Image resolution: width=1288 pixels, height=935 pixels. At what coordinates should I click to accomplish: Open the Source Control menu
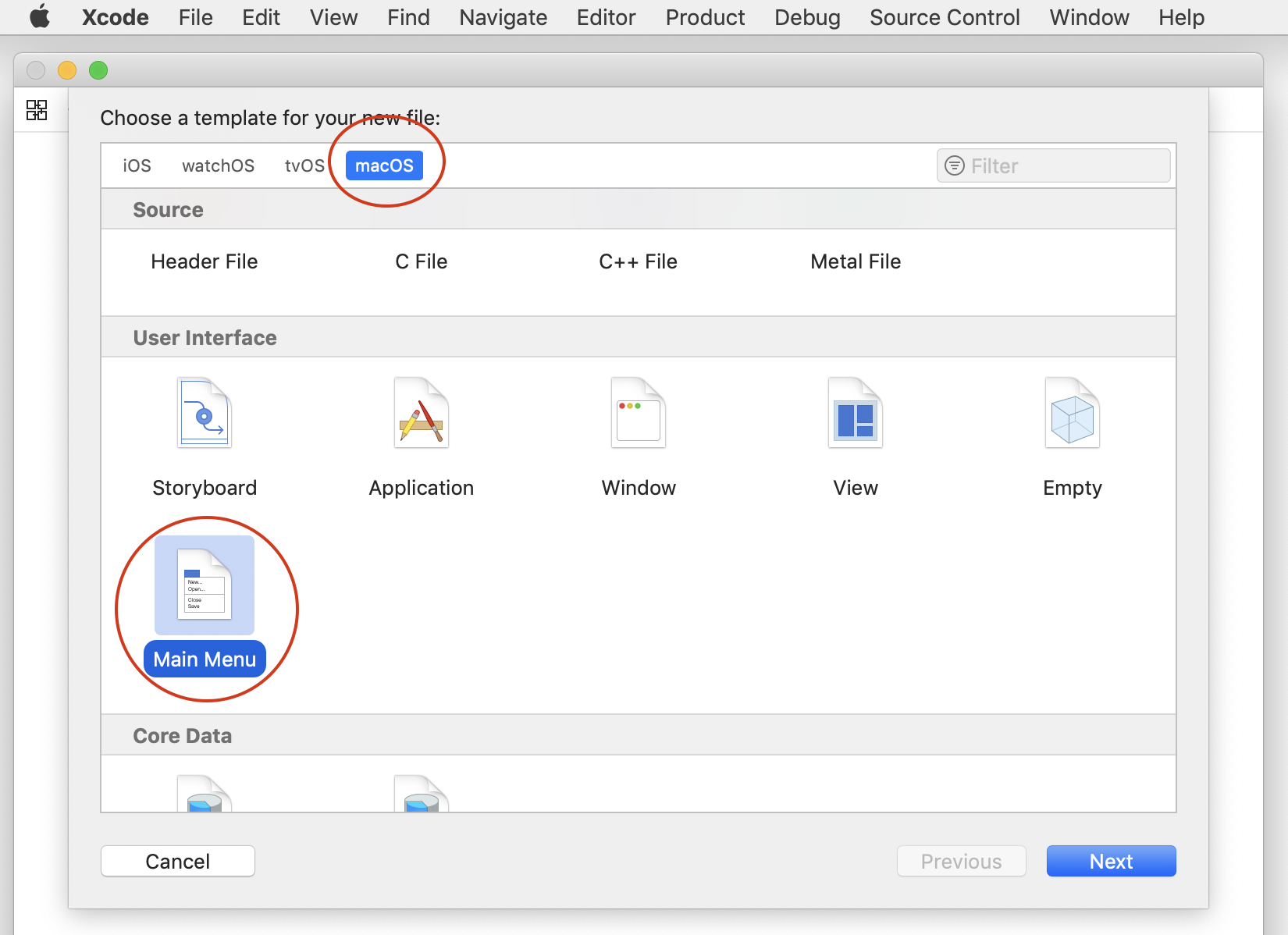point(945,17)
